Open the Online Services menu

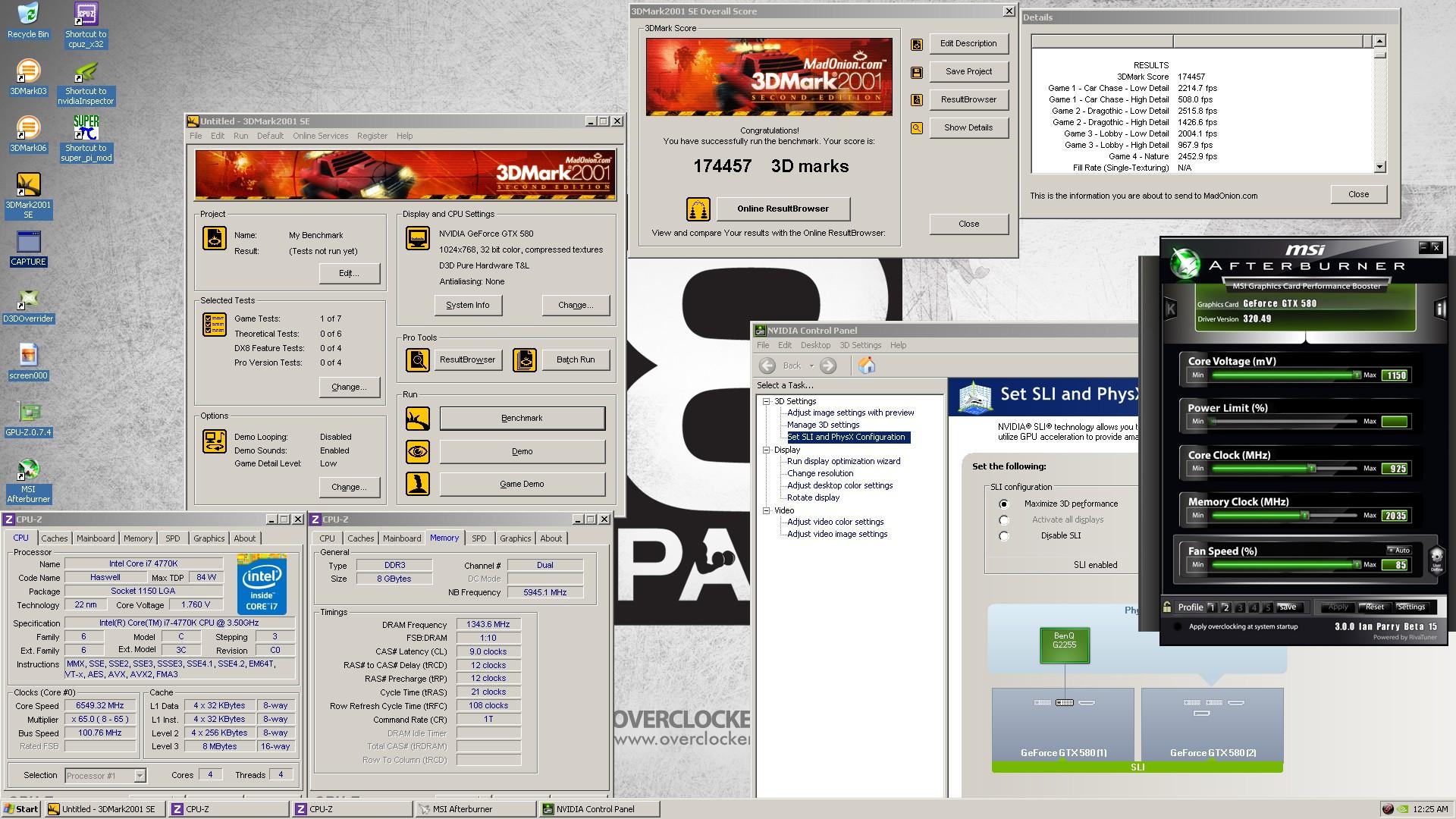320,136
